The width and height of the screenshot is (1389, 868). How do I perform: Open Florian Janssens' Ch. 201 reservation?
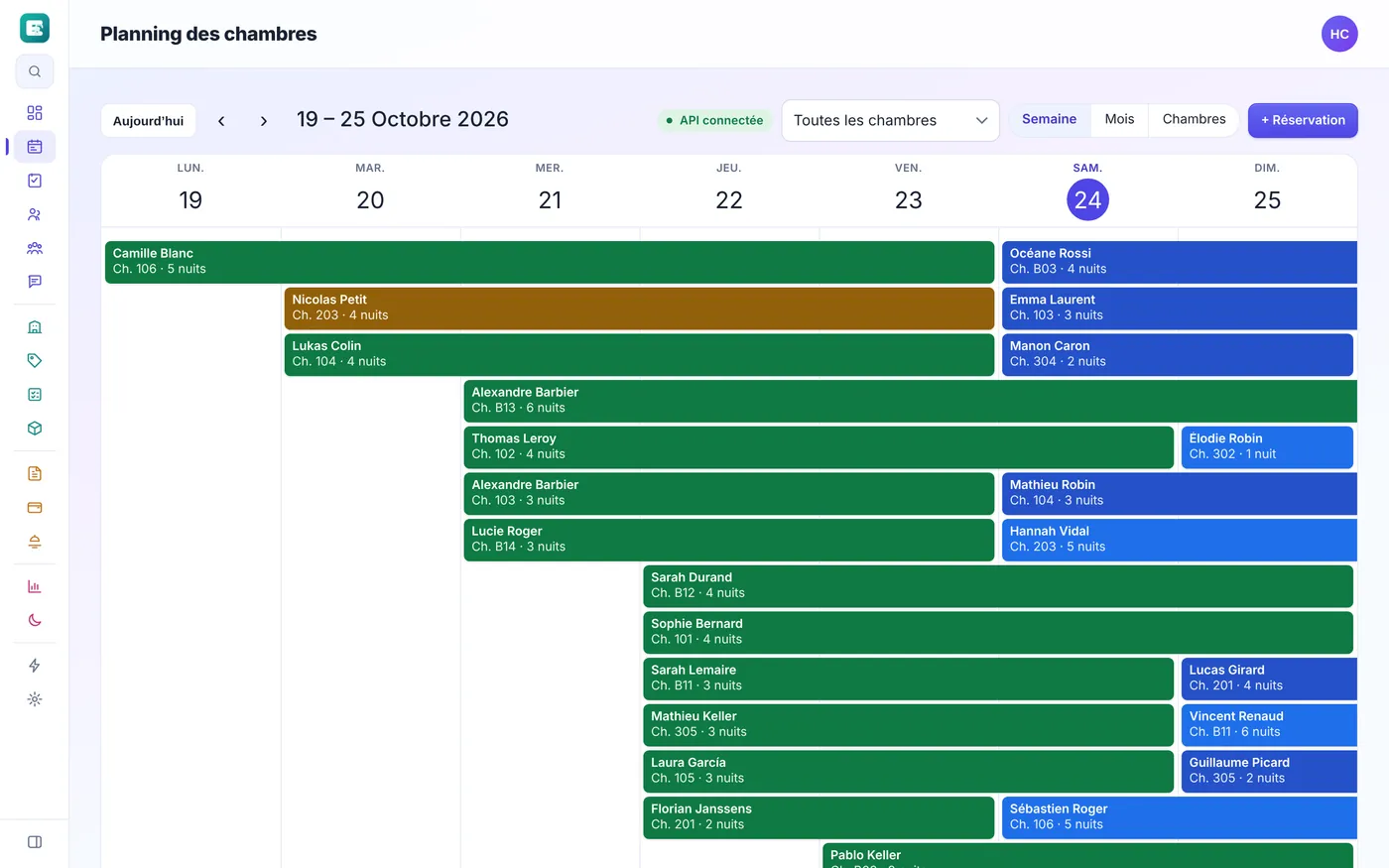click(819, 817)
